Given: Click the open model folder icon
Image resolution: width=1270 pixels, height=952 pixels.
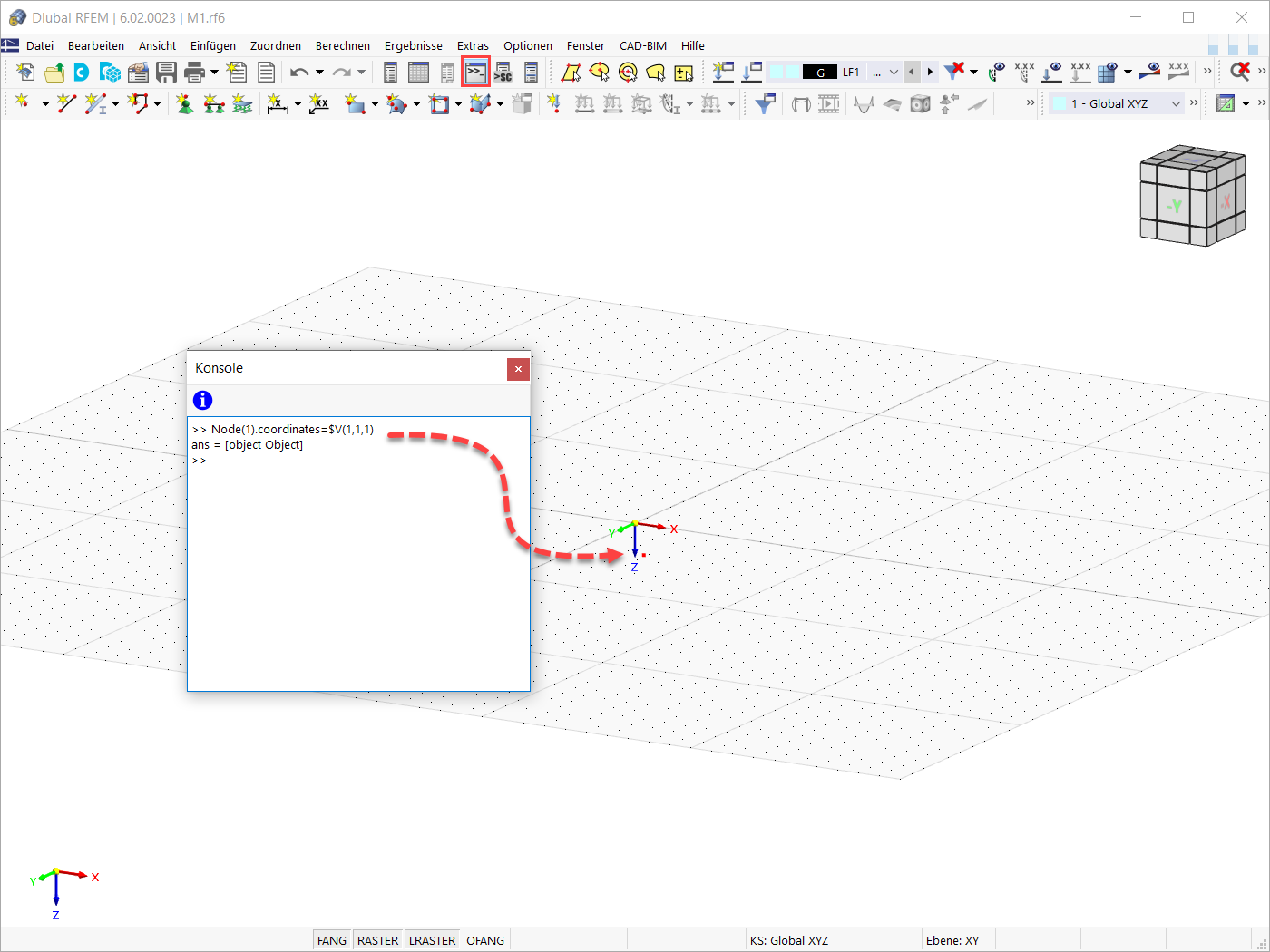Looking at the screenshot, I should (x=54, y=72).
